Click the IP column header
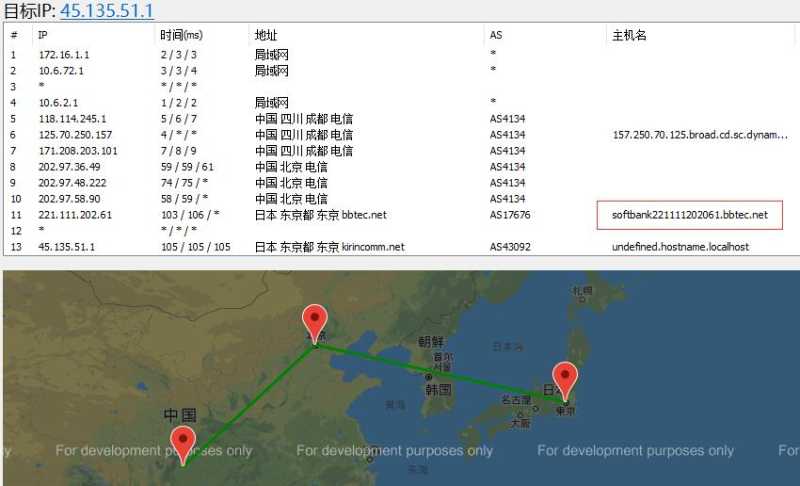Screen dimensions: 800x486 pos(43,35)
